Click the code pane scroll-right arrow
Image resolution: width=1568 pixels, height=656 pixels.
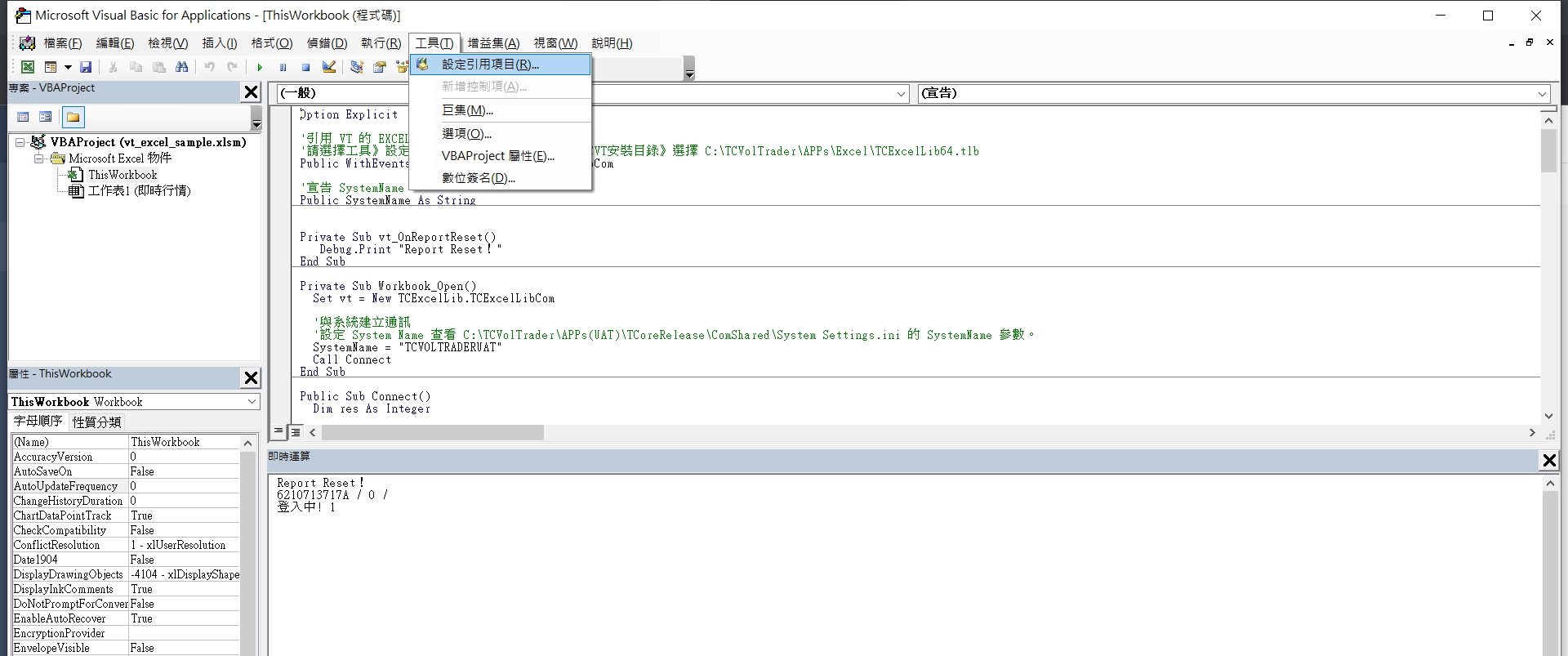(1532, 432)
